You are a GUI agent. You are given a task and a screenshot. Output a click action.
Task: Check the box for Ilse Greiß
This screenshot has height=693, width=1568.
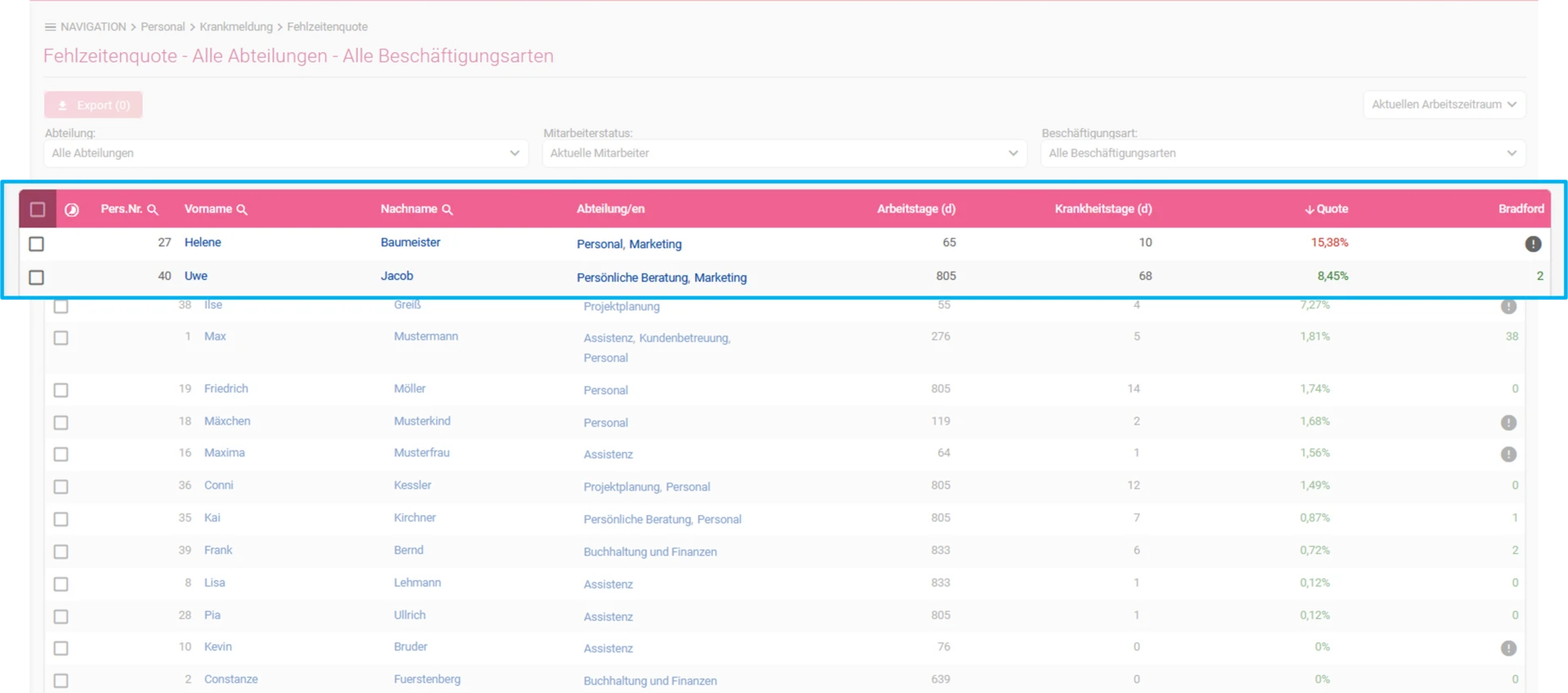[61, 306]
